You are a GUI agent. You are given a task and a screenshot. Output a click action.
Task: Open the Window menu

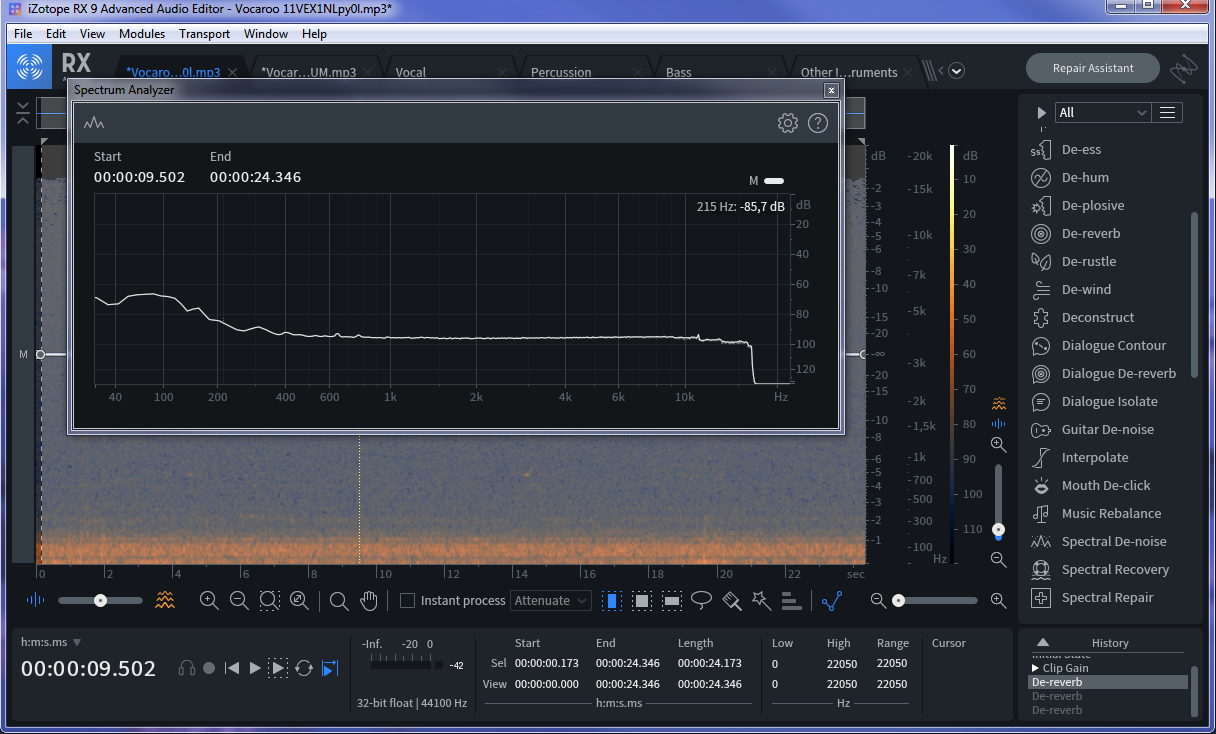tap(266, 34)
